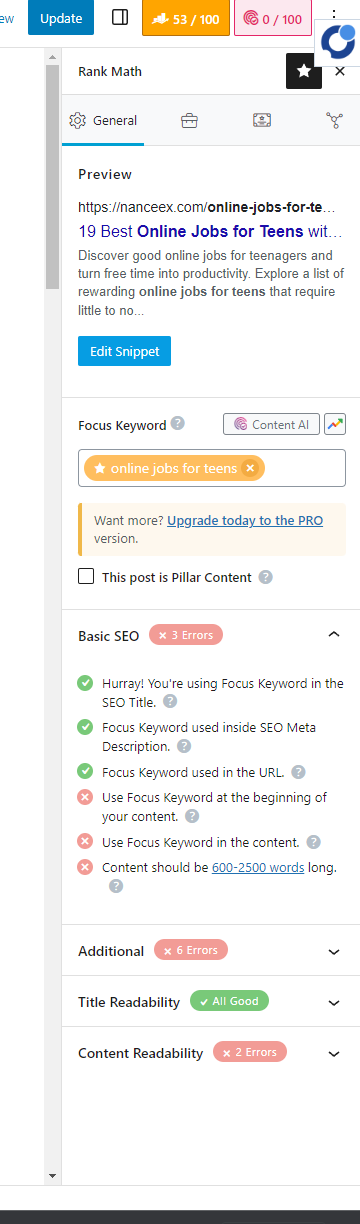Screen dimensions: 360x1224
Task: Expand the Title Readability section
Action: [x=334, y=1002]
